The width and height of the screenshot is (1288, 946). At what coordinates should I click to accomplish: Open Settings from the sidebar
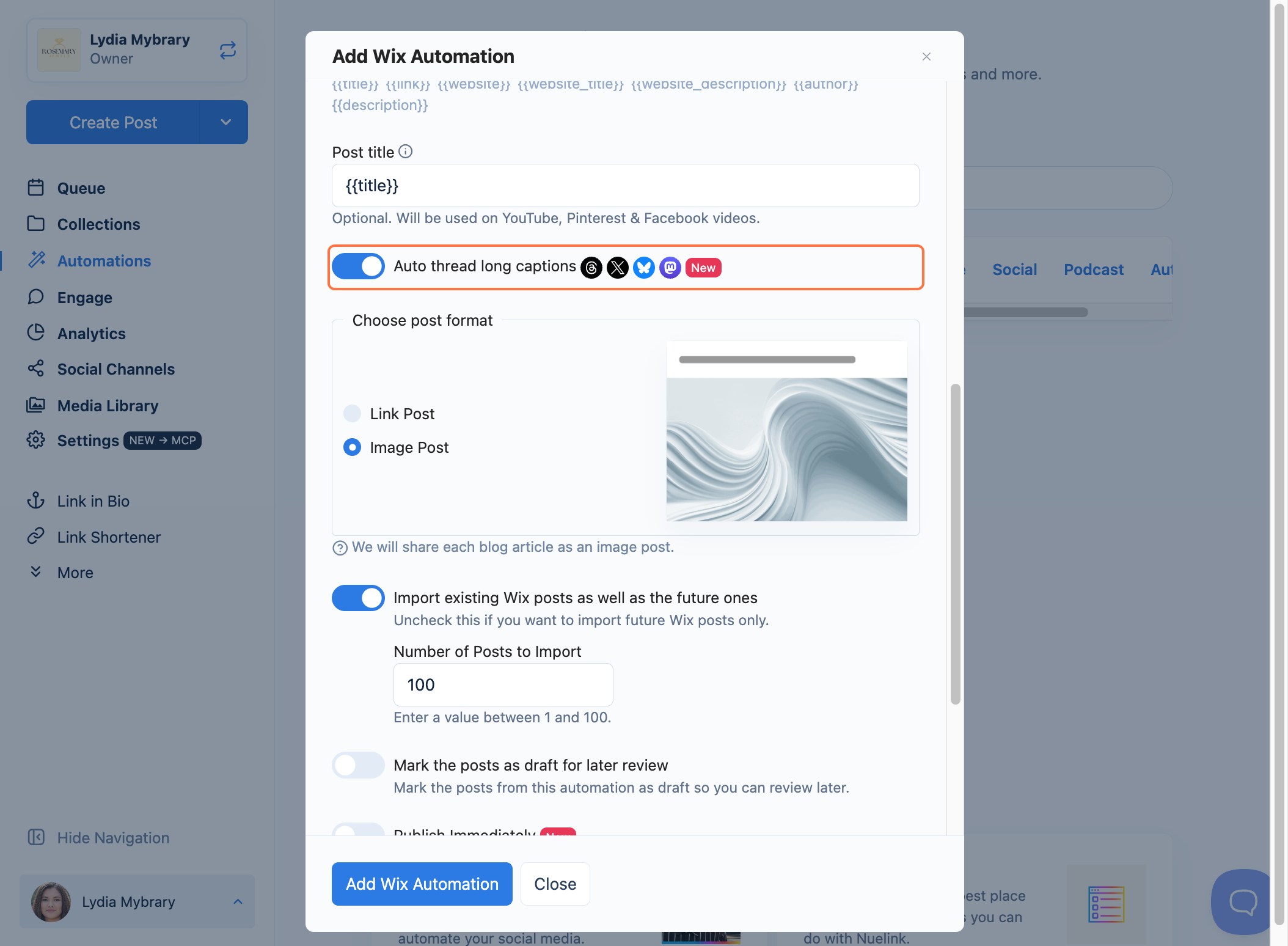click(88, 441)
